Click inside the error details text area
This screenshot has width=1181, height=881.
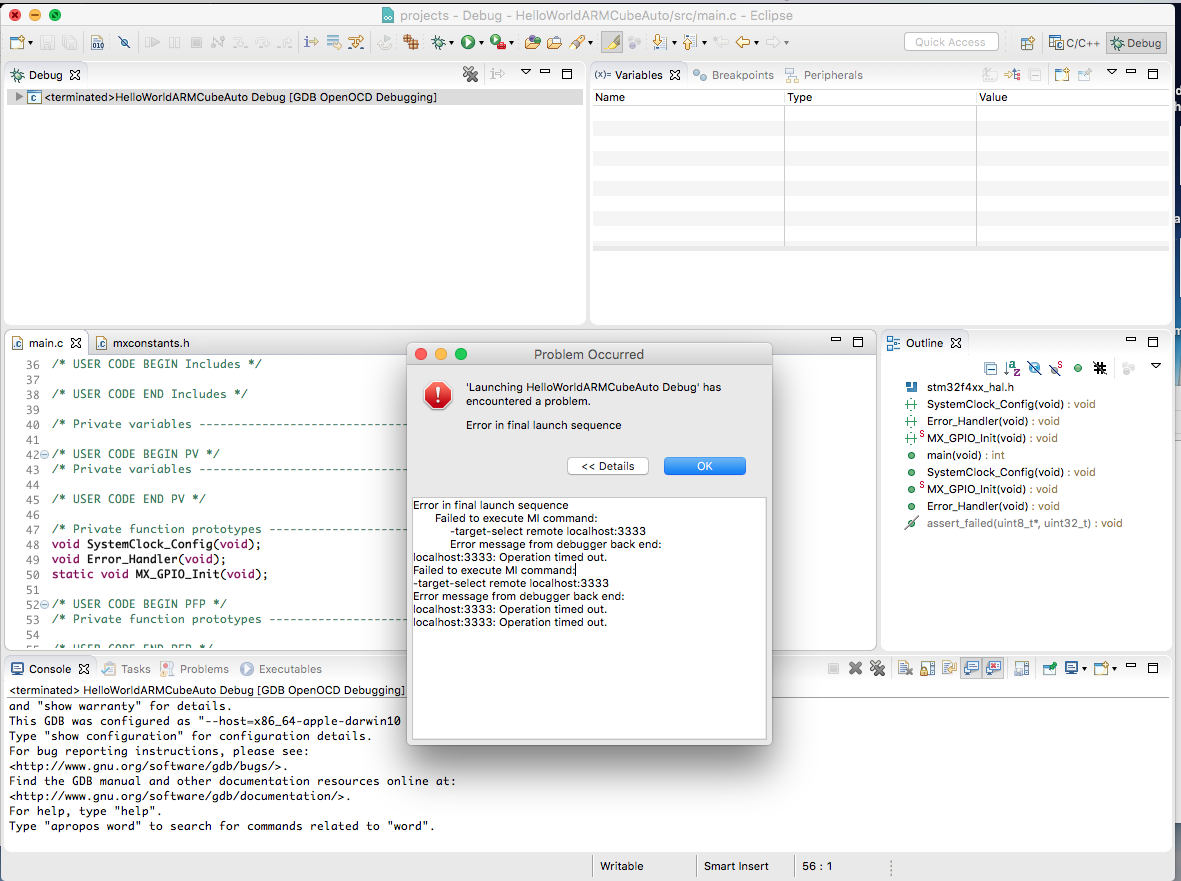(x=589, y=617)
